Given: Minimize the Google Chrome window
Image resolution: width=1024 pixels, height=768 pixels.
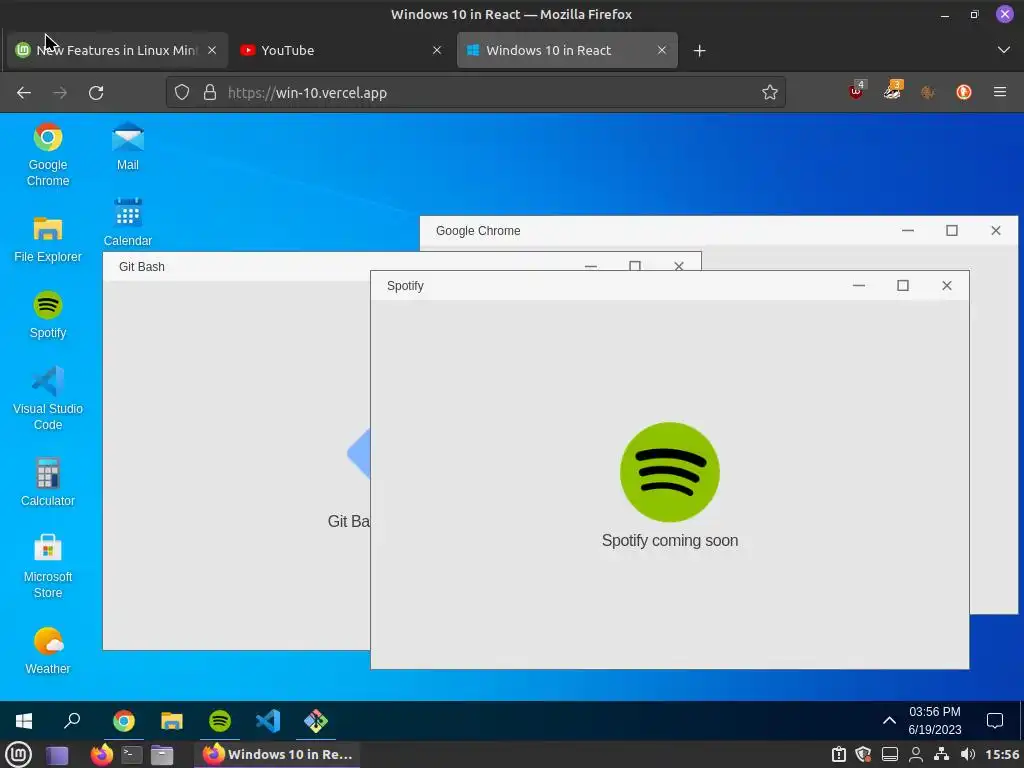Looking at the screenshot, I should click(x=908, y=231).
